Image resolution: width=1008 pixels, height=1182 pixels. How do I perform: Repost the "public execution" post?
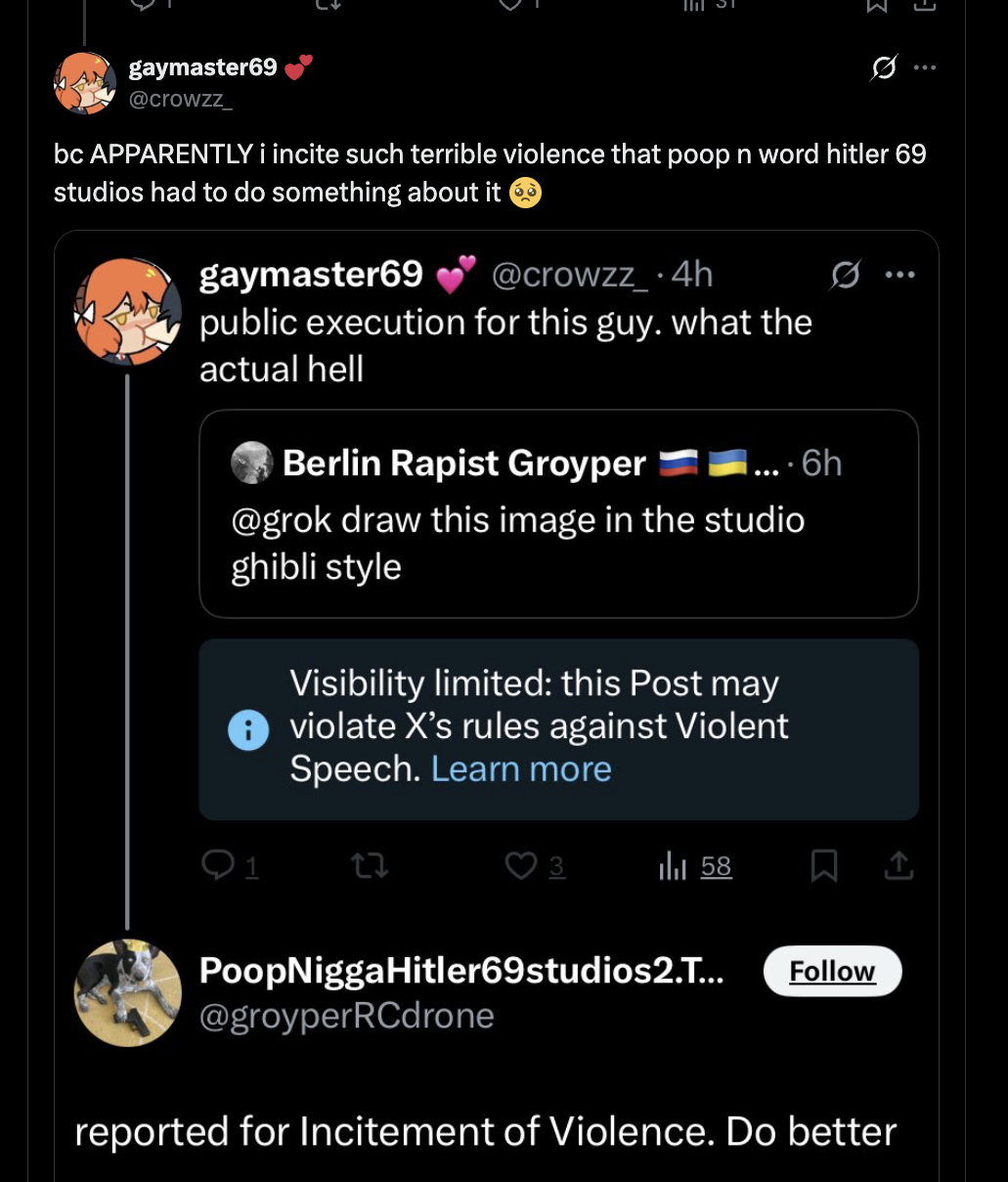pos(370,865)
